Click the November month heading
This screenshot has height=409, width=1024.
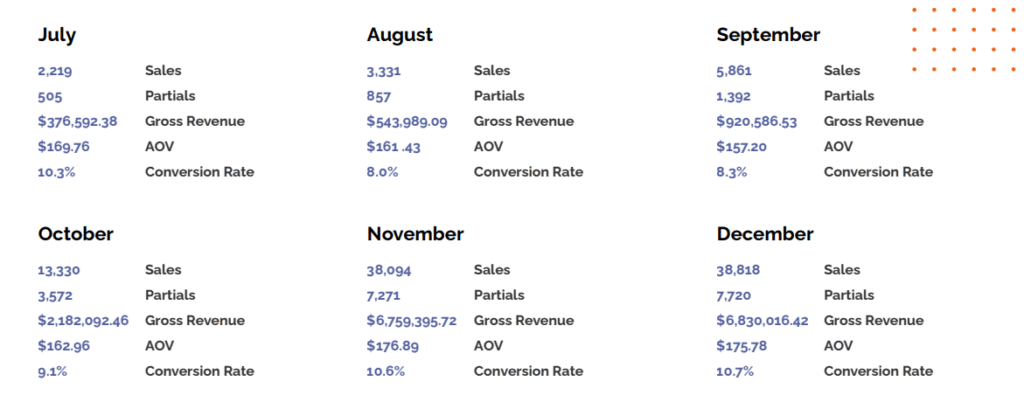(415, 234)
